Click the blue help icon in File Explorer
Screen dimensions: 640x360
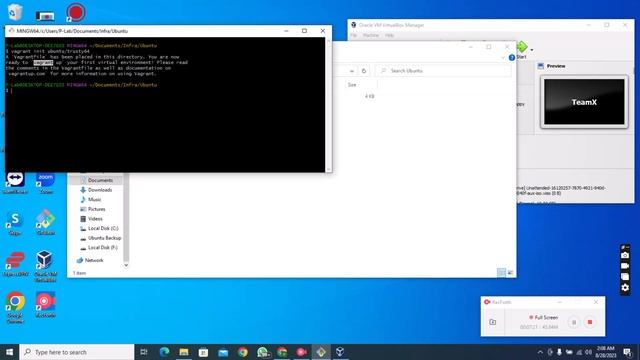[512, 58]
